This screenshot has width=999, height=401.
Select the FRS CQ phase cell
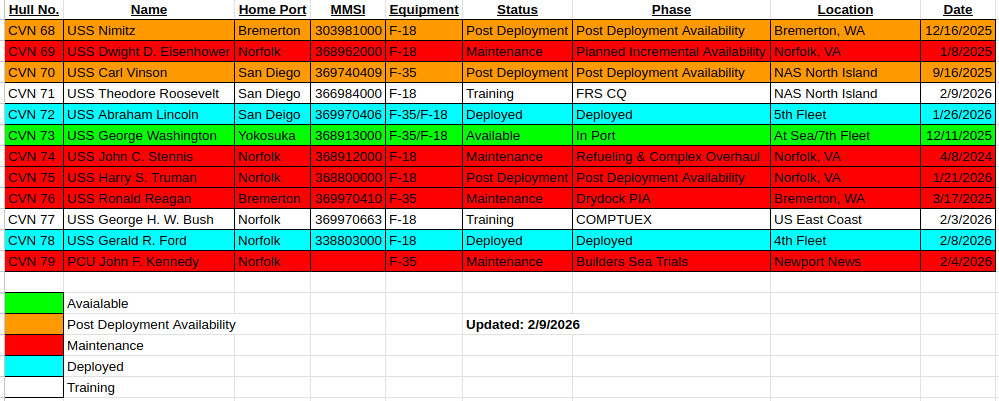671,94
